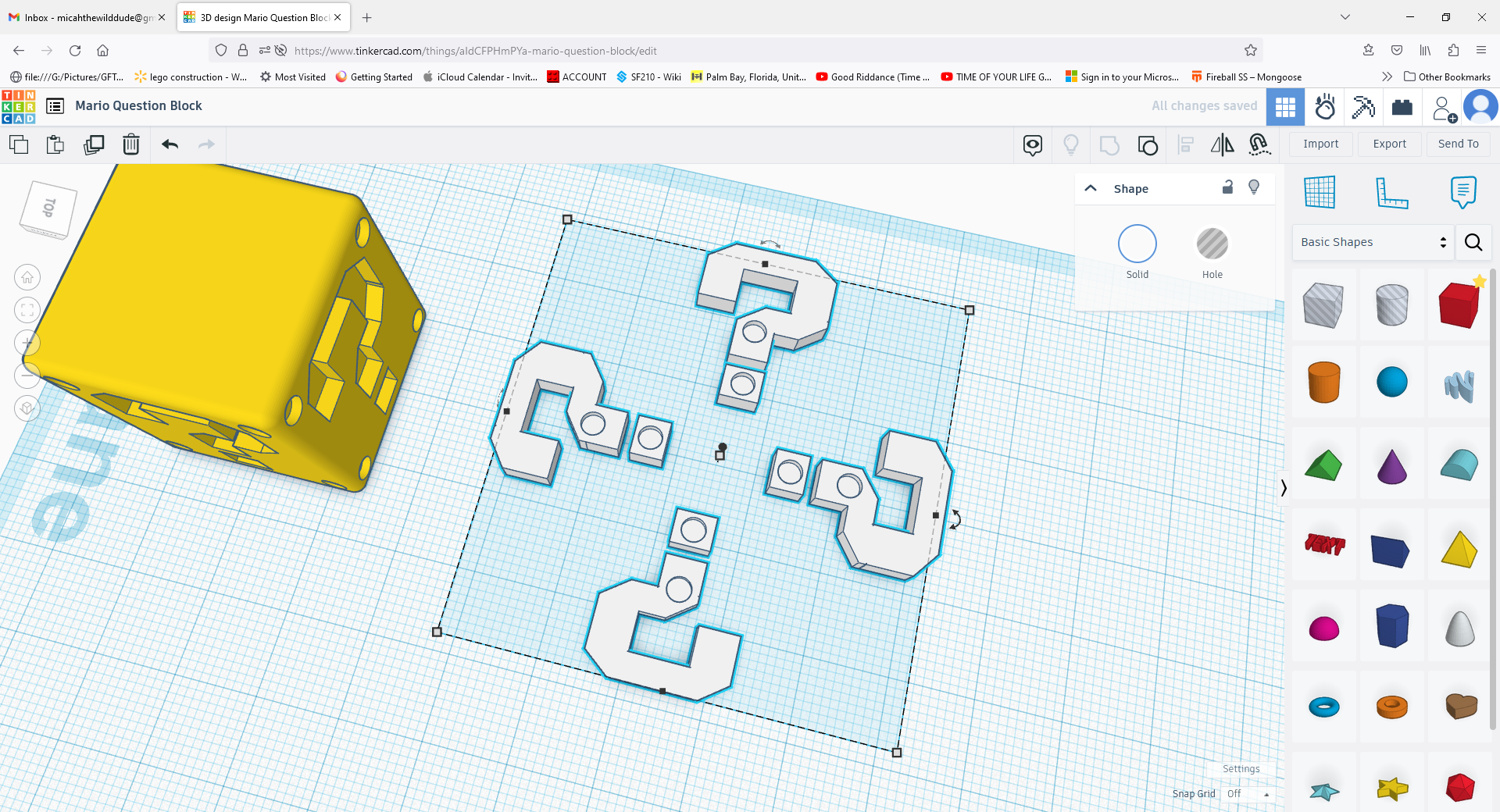Pick the green Roof shape
This screenshot has width=1500, height=812.
point(1323,466)
